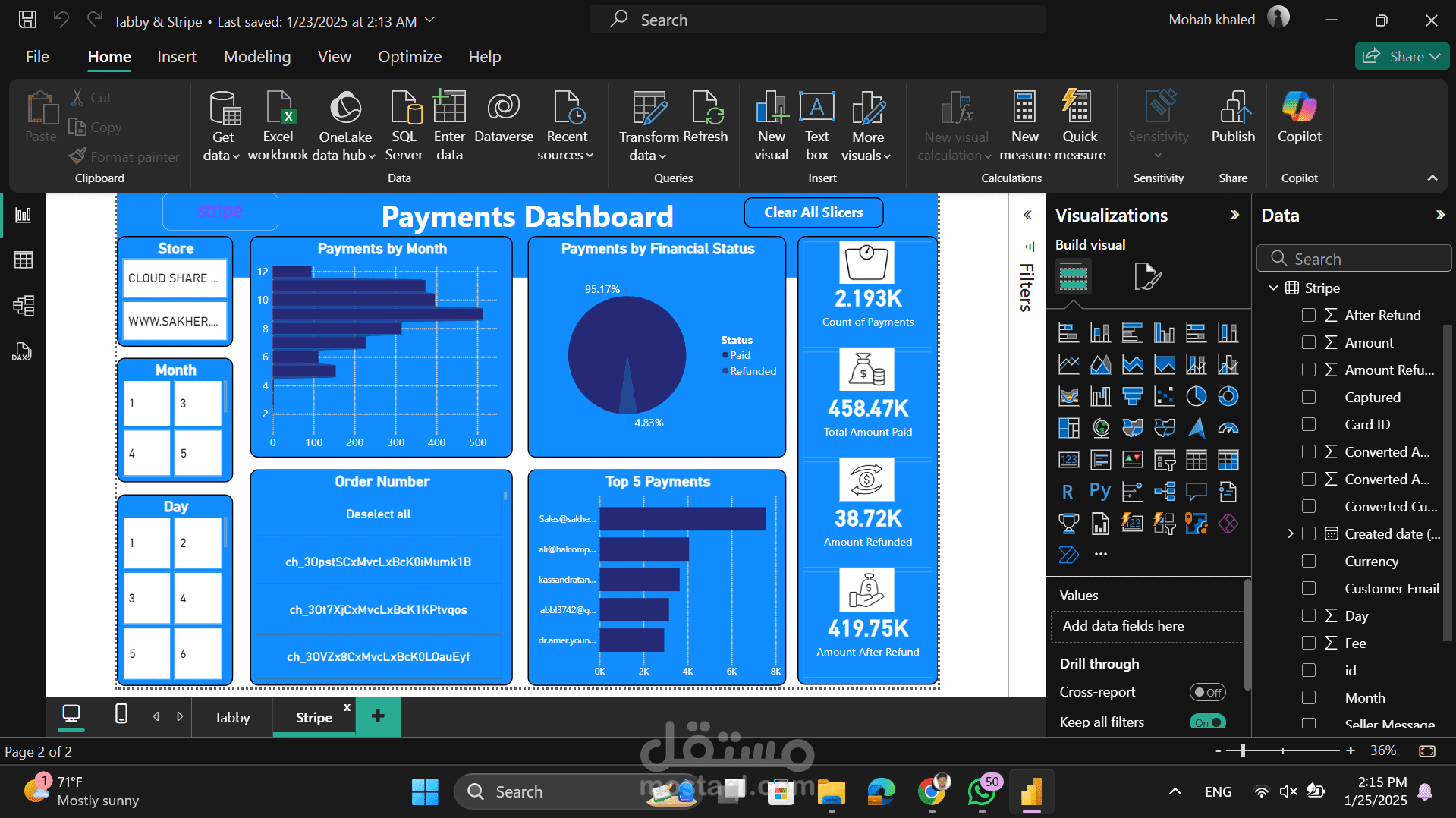Screen dimensions: 1456x818
Task: Check the Amount field checkbox
Action: tap(1309, 342)
